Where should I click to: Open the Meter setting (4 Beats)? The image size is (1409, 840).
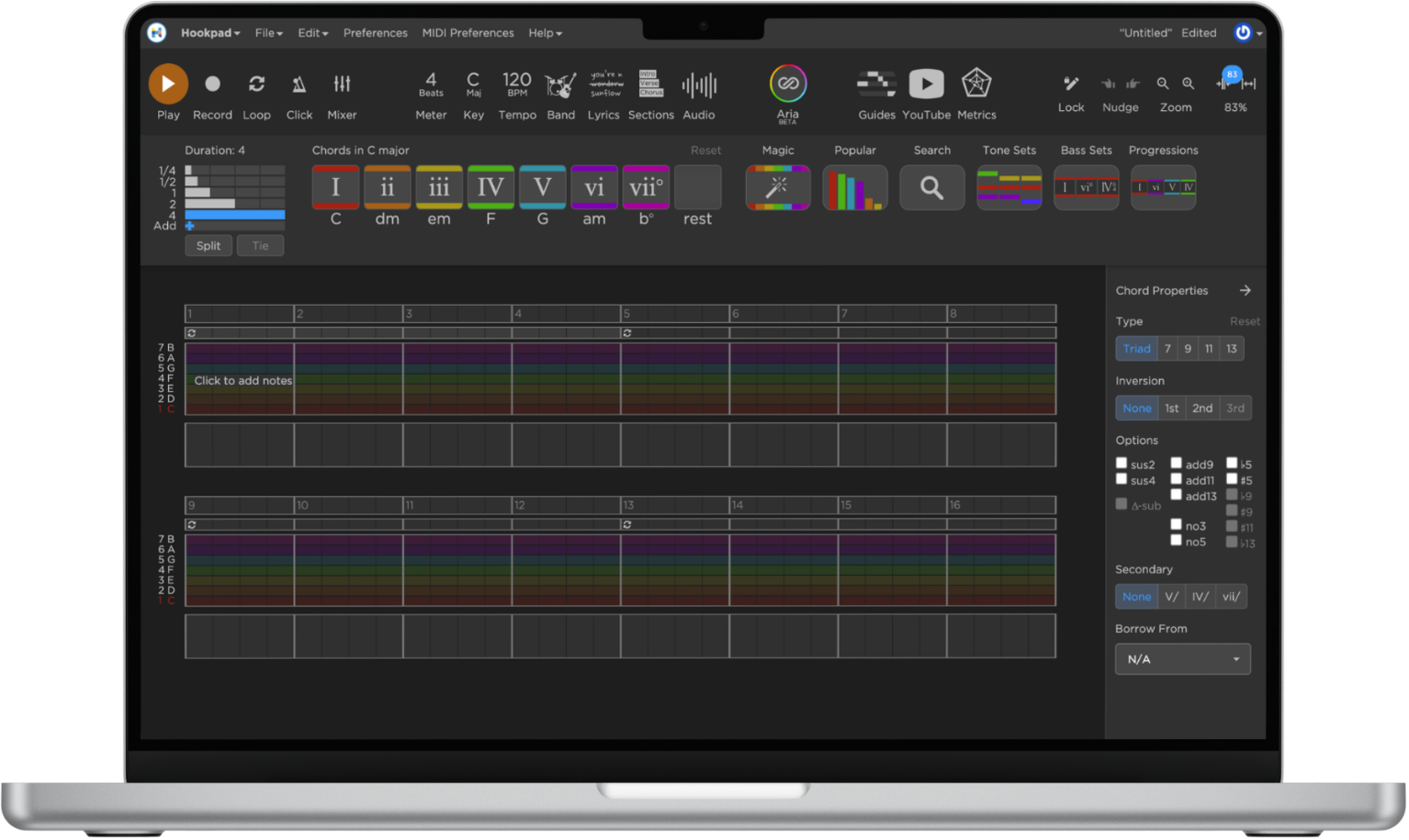click(431, 84)
